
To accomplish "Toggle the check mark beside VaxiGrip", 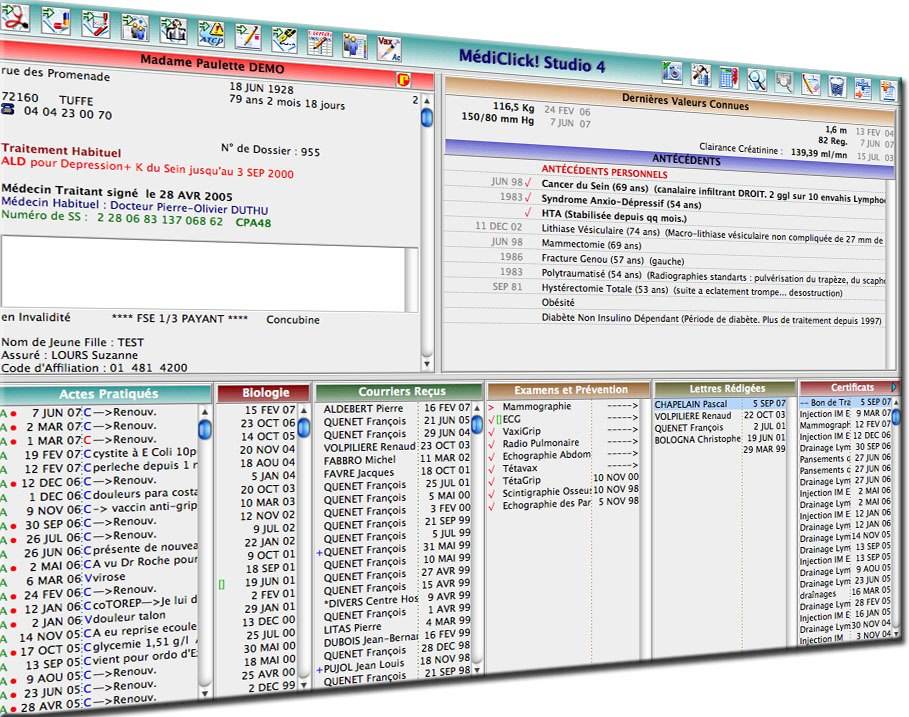I will (x=492, y=431).
